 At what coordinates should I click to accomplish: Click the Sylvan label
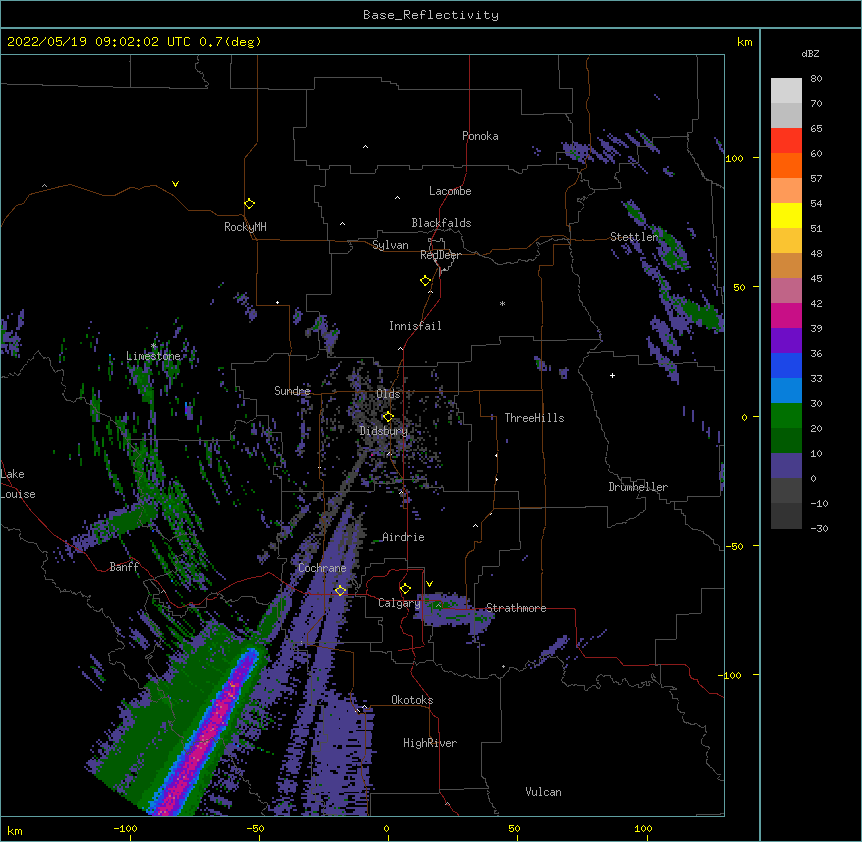click(390, 245)
